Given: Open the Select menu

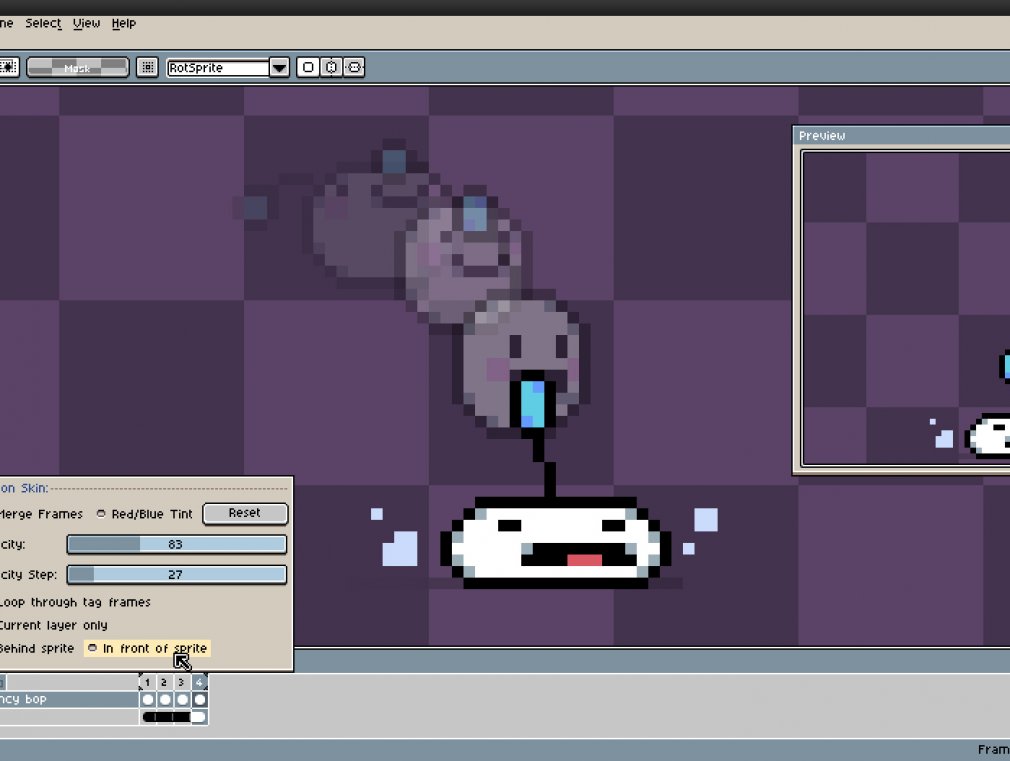Looking at the screenshot, I should pyautogui.click(x=43, y=23).
